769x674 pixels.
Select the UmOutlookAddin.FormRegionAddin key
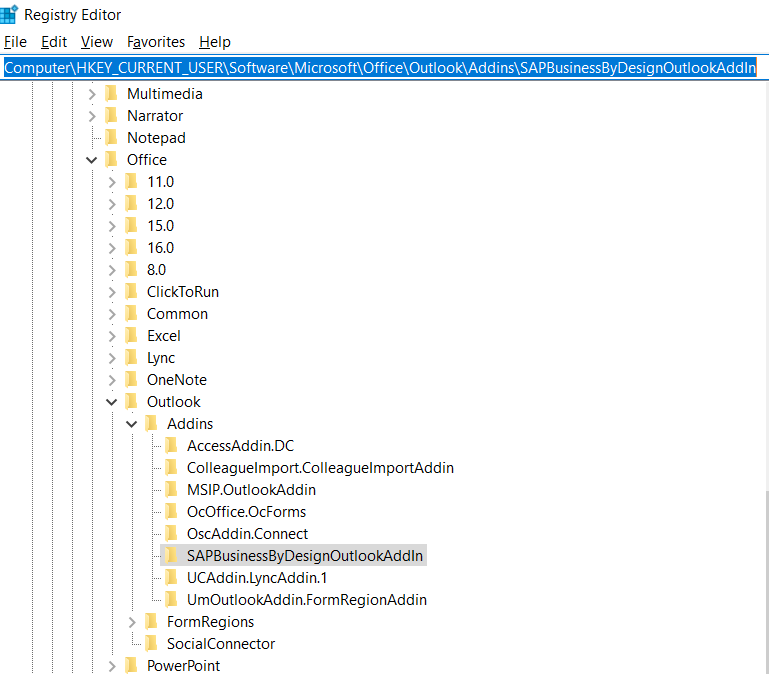pyautogui.click(x=307, y=600)
